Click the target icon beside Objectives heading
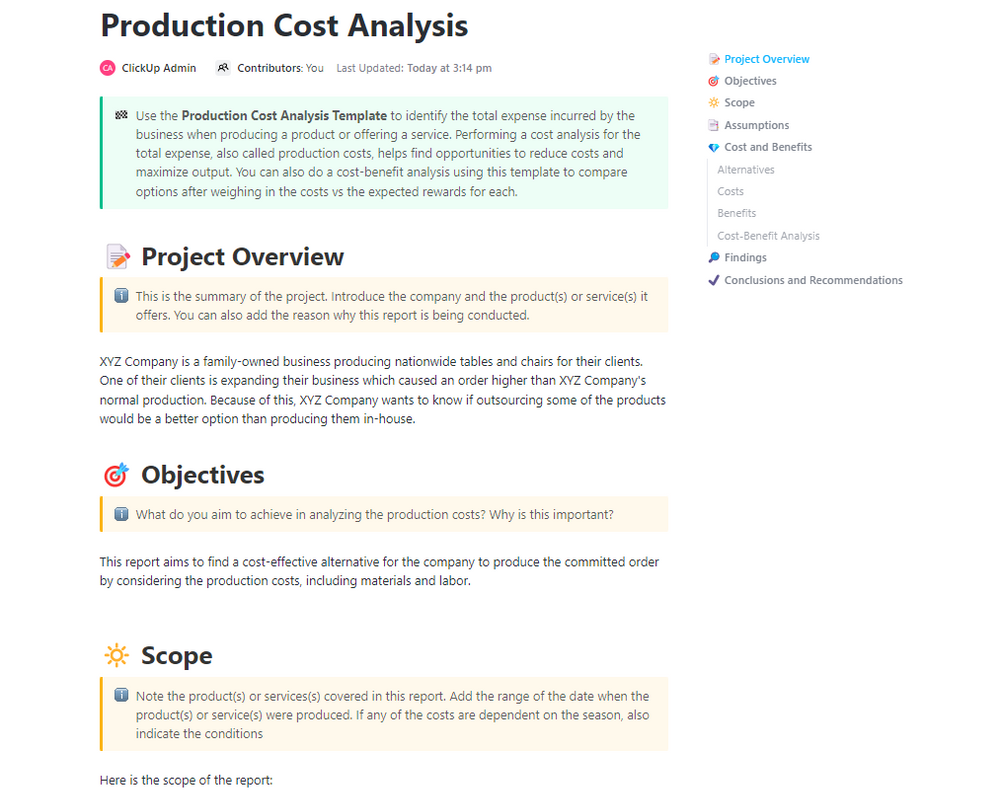Image resolution: width=1000 pixels, height=808 pixels. (117, 475)
